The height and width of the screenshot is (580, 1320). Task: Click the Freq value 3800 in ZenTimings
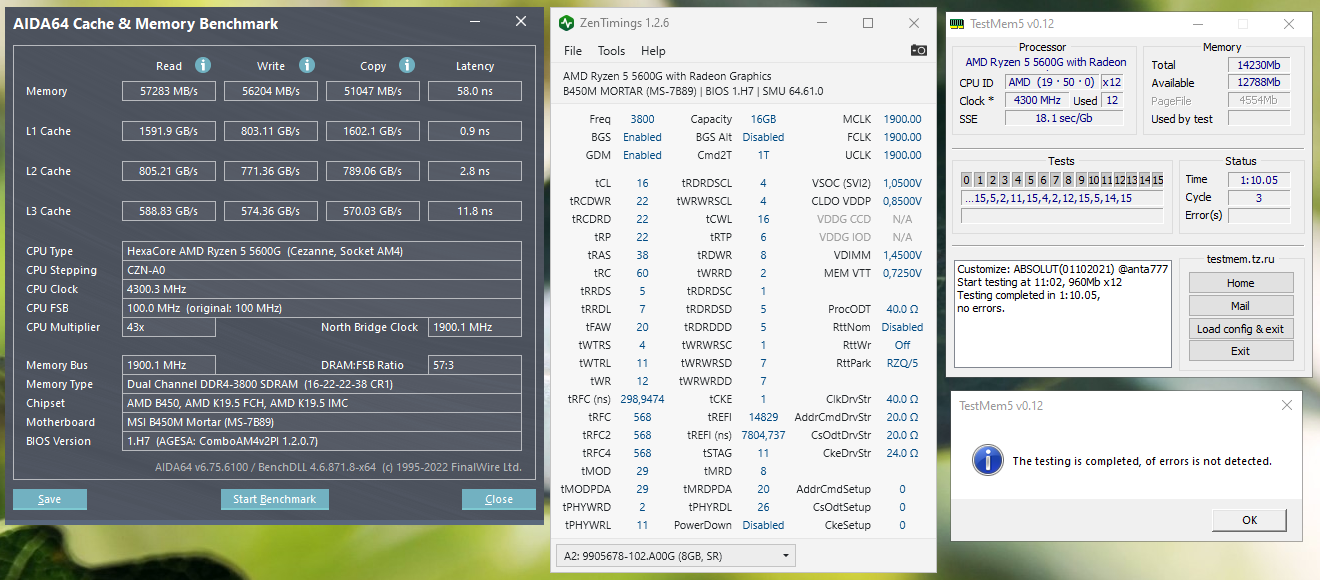(x=642, y=119)
